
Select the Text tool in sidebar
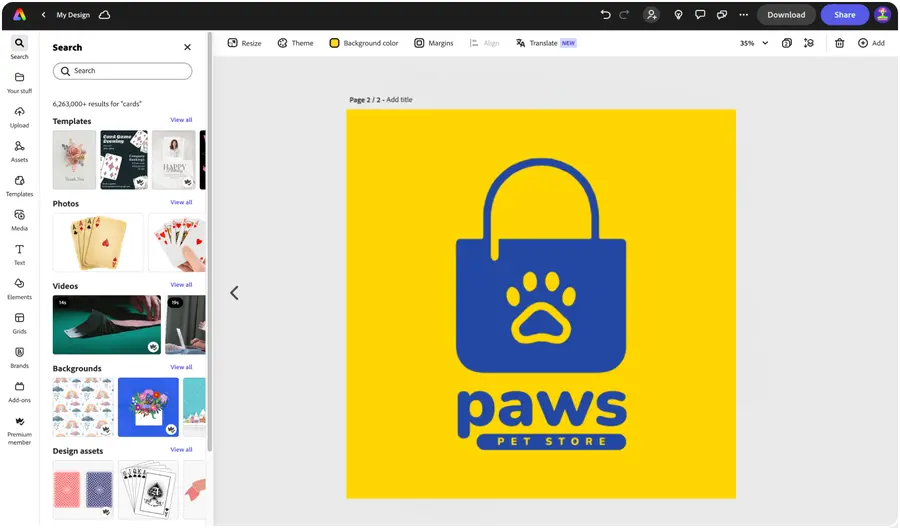(19, 254)
